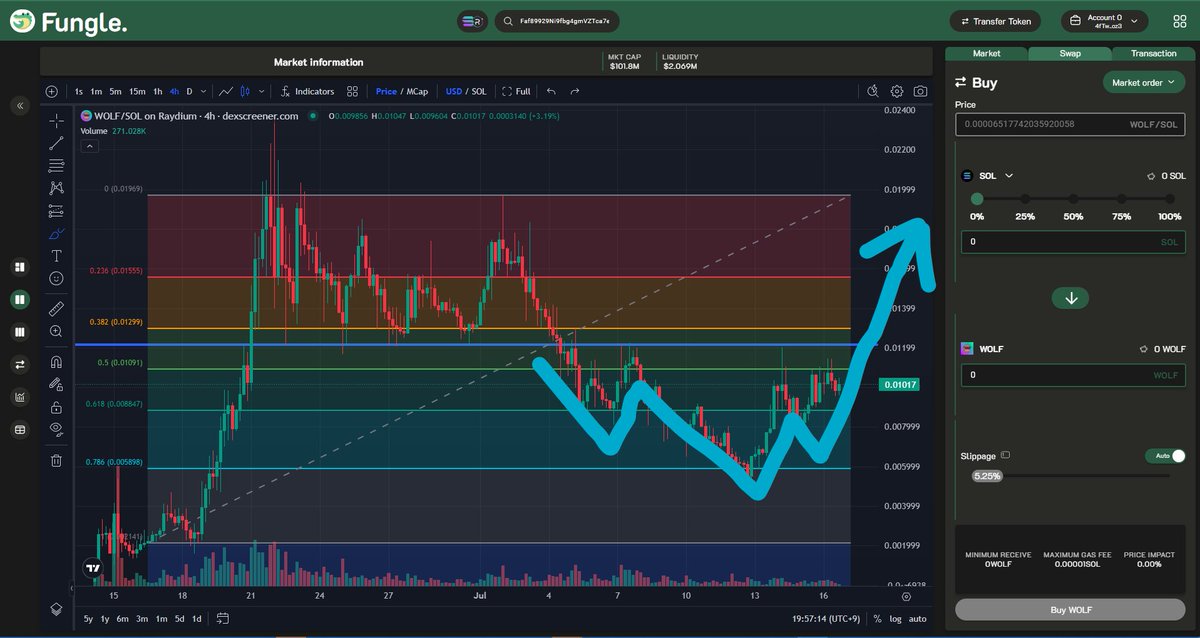Collapse the volume legend chevron
This screenshot has height=638, width=1200.
coord(90,146)
